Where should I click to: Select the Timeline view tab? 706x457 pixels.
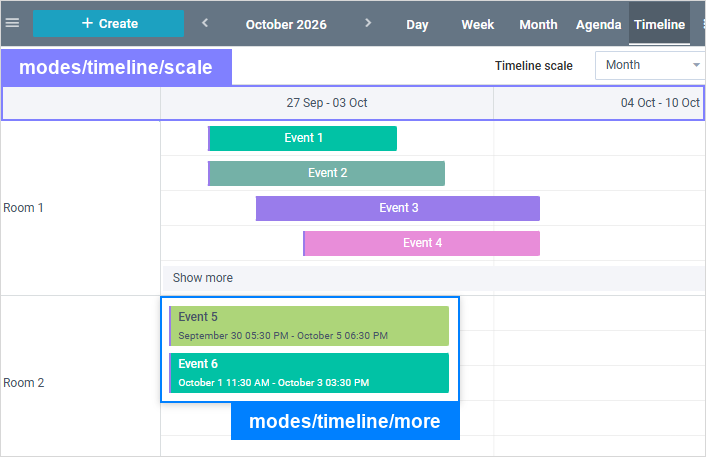pyautogui.click(x=659, y=24)
